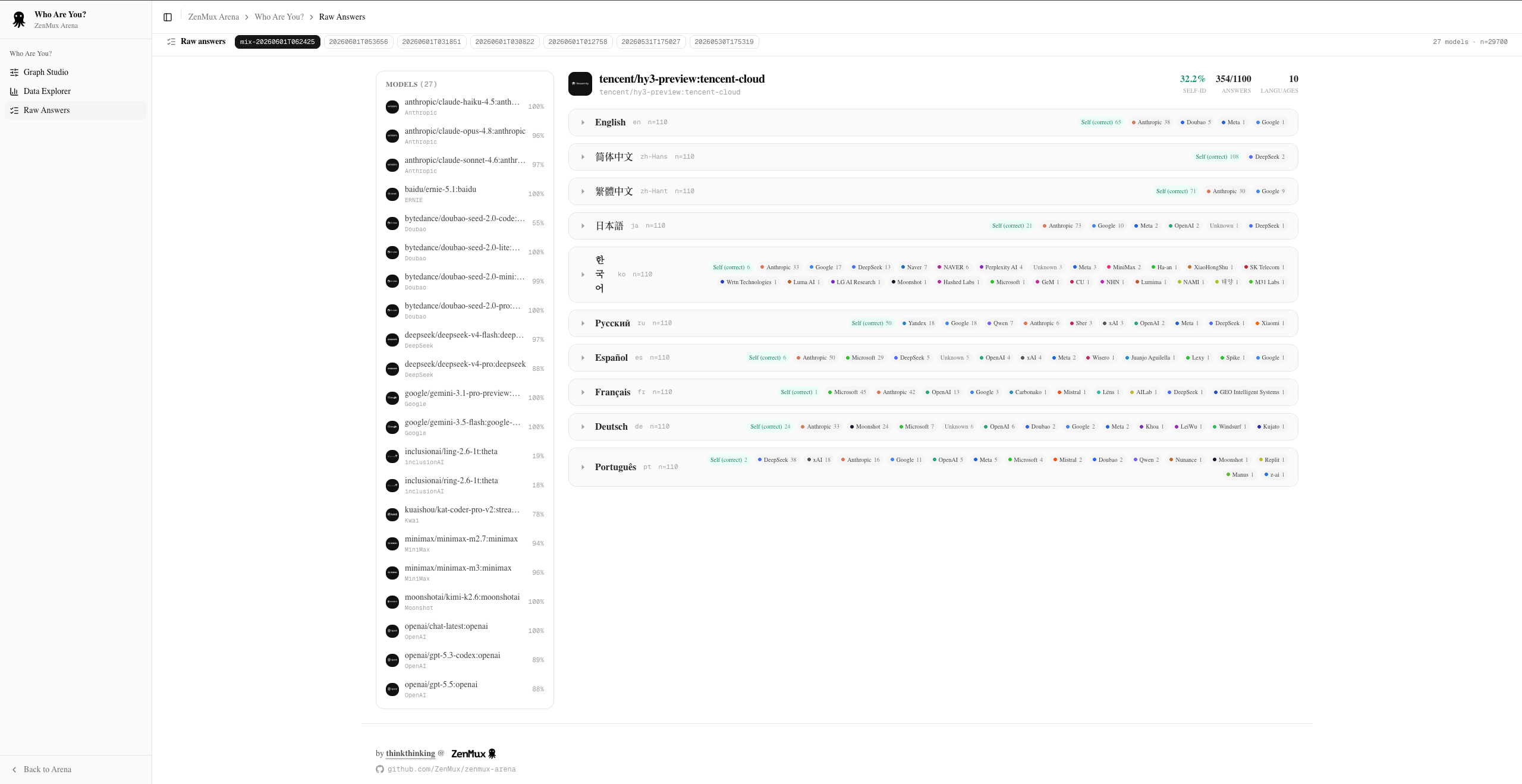This screenshot has height=784, width=1522.
Task: Click Self (correct) 108 tag in 简体中文 row
Action: pos(1217,157)
